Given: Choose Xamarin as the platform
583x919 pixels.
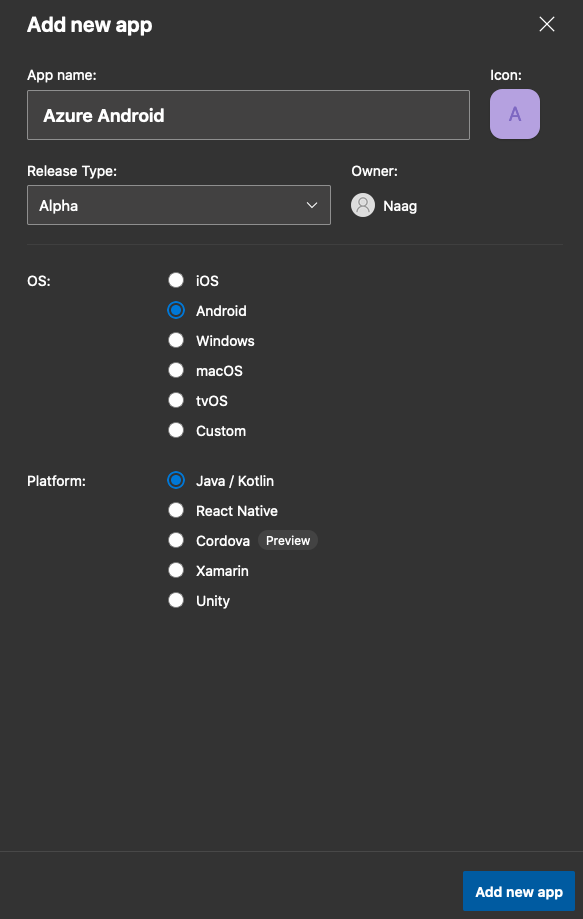Looking at the screenshot, I should (x=176, y=570).
